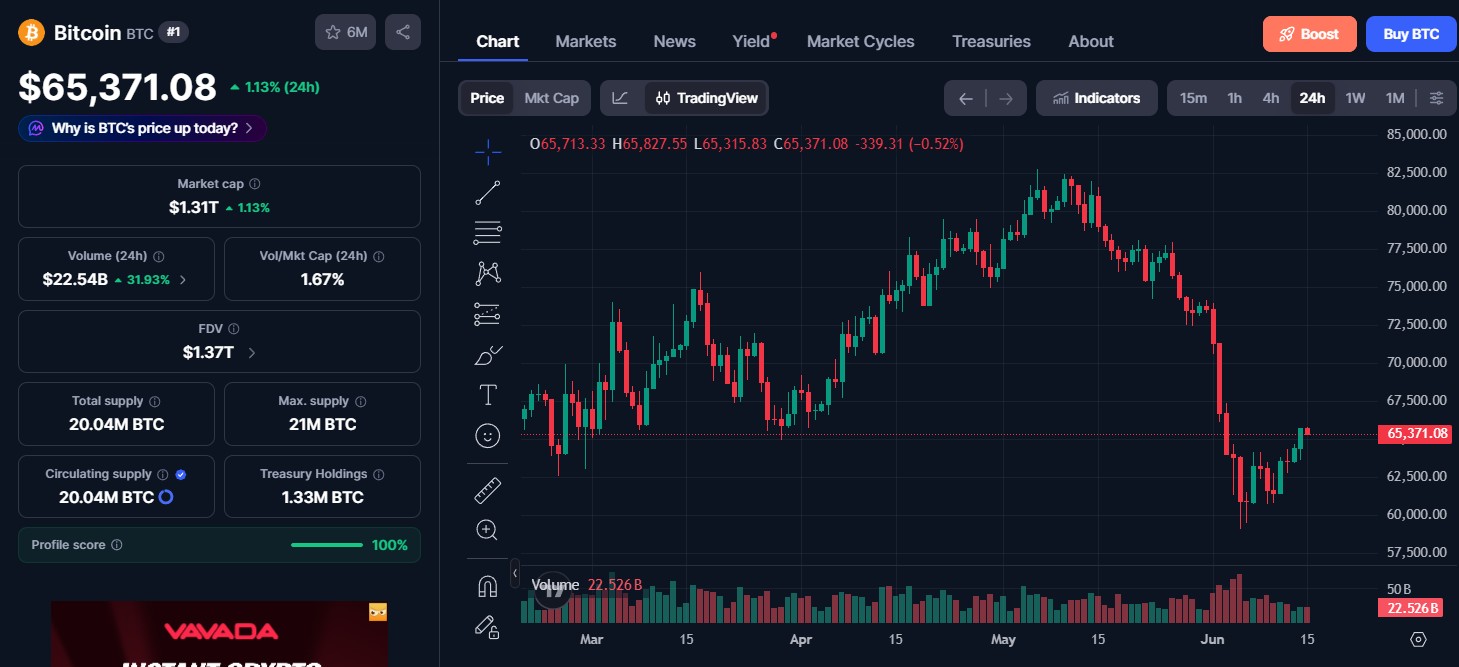Switch chart to Price view
1459x667 pixels.
click(487, 98)
